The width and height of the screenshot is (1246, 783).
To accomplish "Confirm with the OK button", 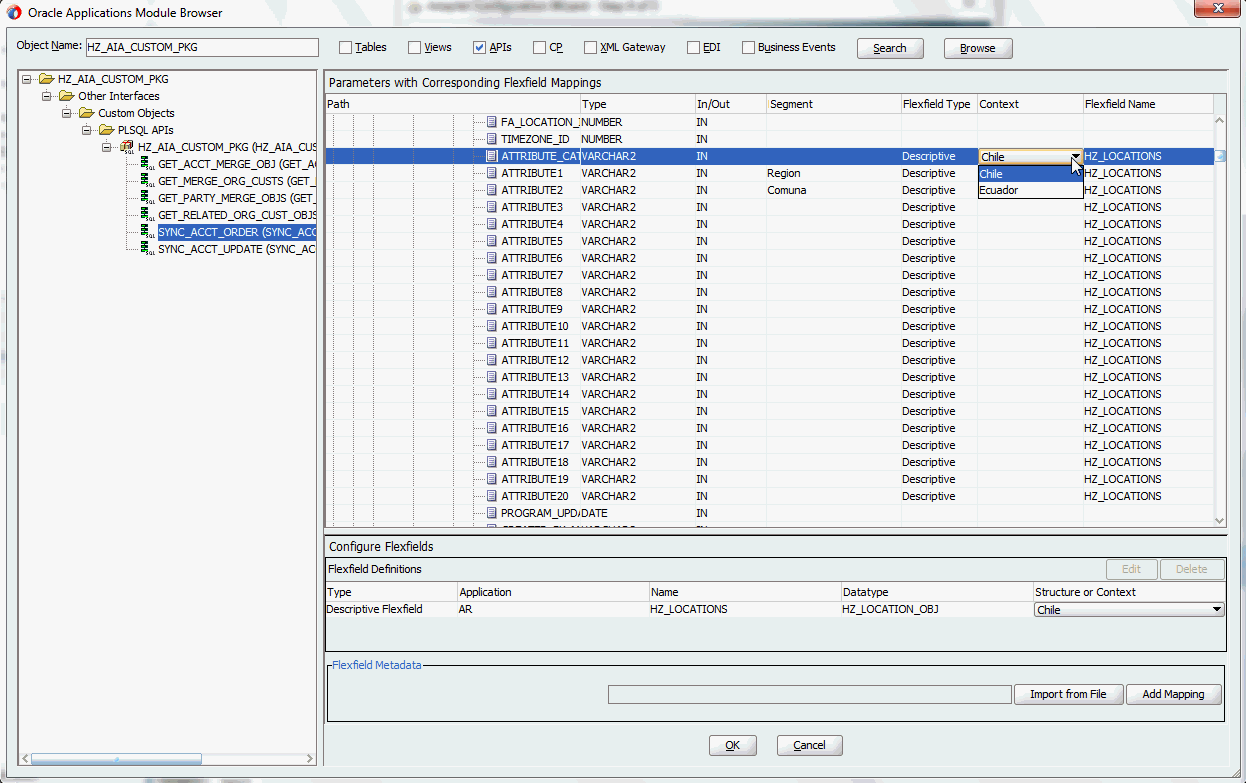I will pos(732,745).
